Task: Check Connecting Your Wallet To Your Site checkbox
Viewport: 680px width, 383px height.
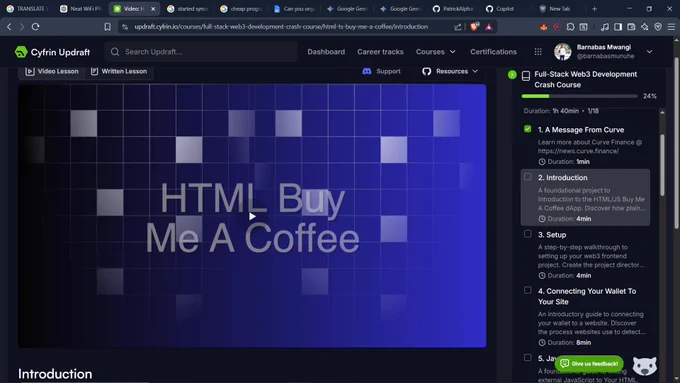Action: (x=527, y=290)
